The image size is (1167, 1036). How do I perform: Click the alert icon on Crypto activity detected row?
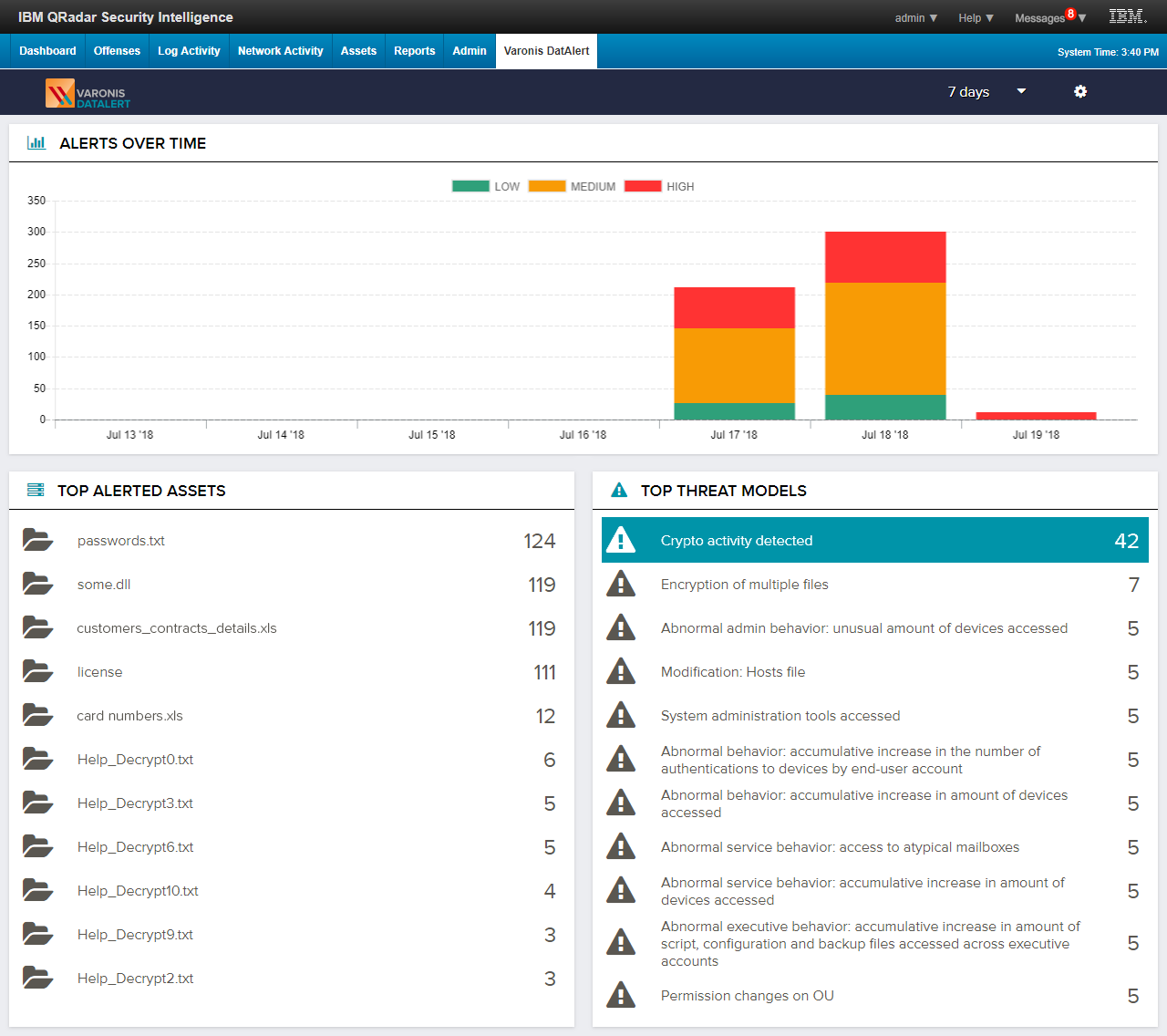coord(622,539)
